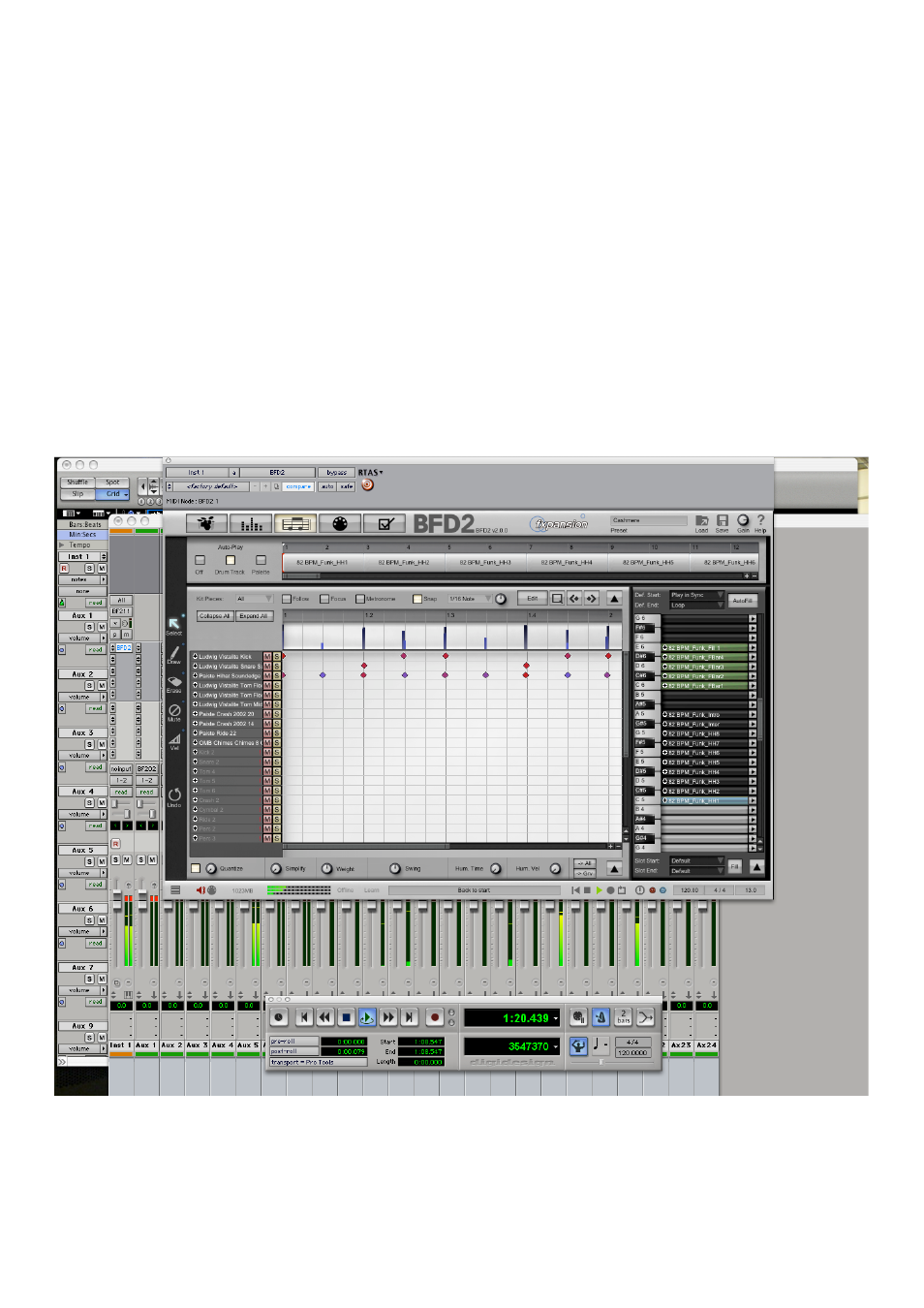The width and height of the screenshot is (924, 1308).
Task: Open the Slot End Default dropdown
Action: click(696, 871)
